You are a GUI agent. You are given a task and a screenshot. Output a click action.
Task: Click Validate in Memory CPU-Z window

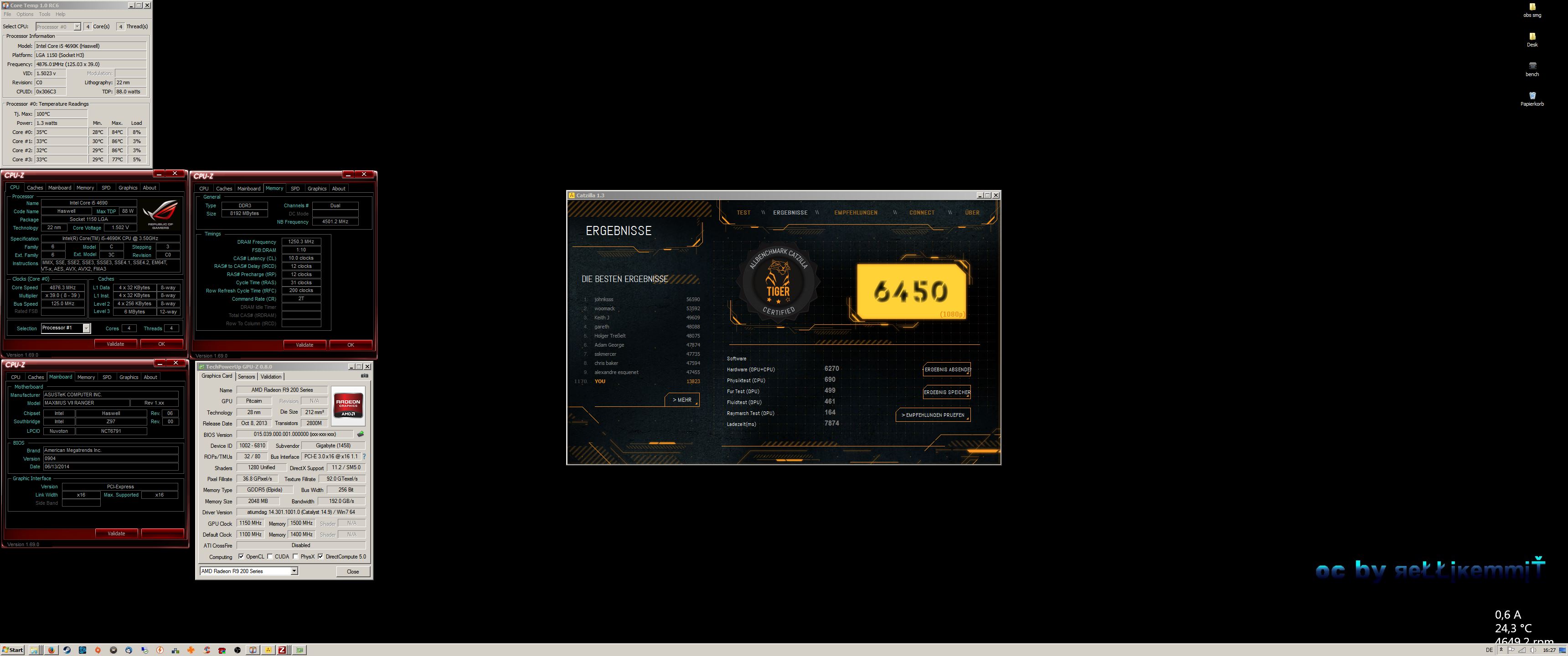304,344
